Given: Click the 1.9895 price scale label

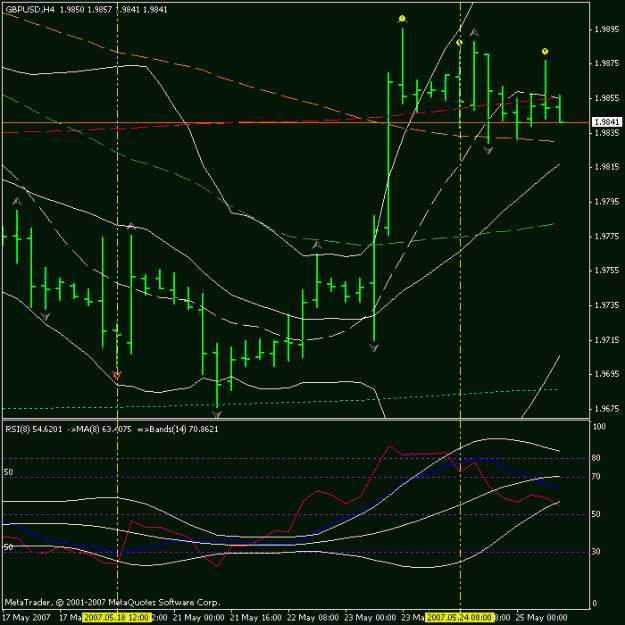Looking at the screenshot, I should click(x=607, y=29).
